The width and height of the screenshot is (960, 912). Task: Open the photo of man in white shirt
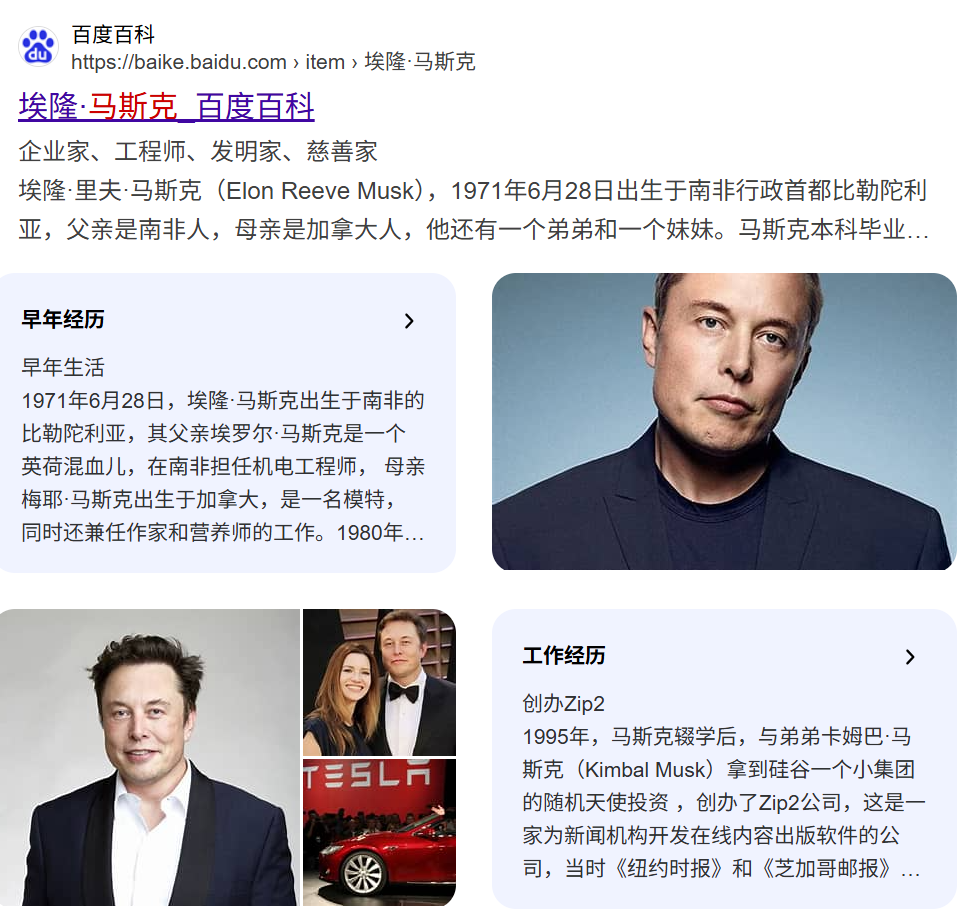click(x=150, y=757)
